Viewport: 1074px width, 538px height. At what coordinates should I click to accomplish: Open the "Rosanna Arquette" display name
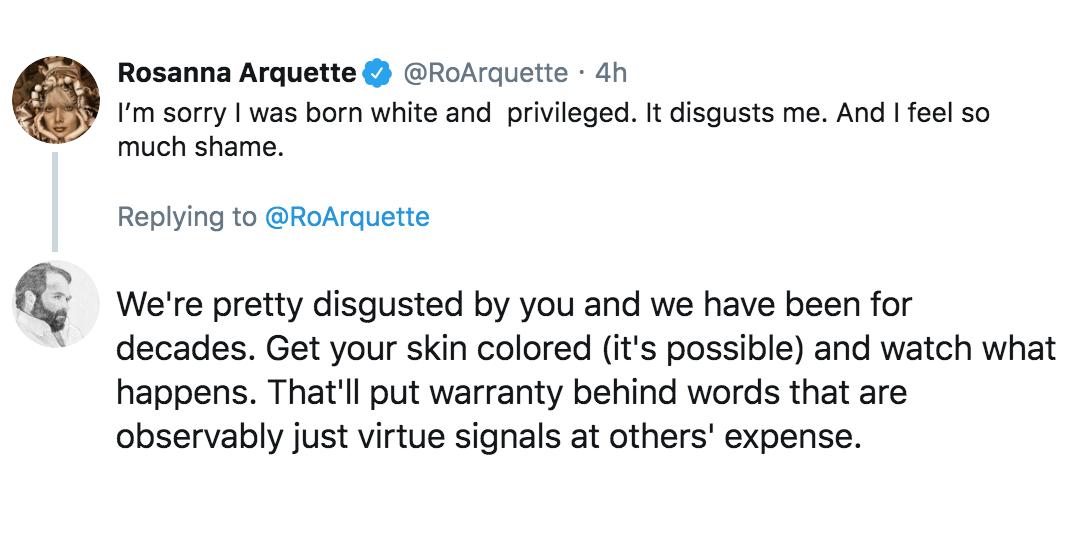pyautogui.click(x=236, y=73)
